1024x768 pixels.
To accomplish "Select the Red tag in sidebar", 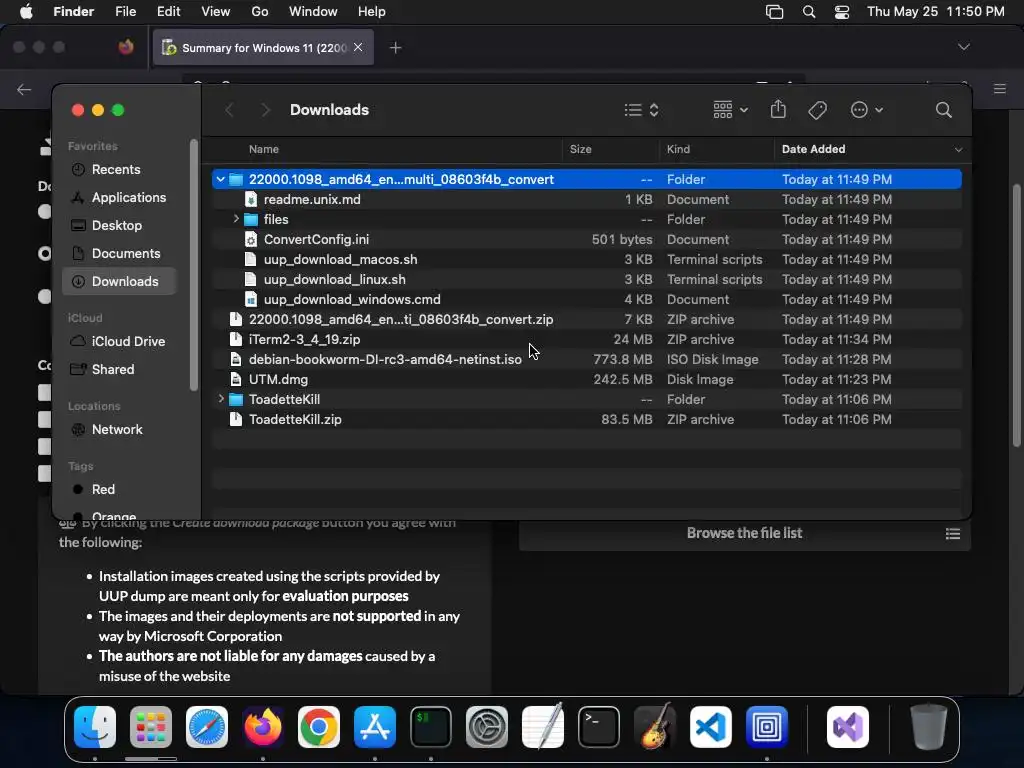I will pyautogui.click(x=119, y=490).
